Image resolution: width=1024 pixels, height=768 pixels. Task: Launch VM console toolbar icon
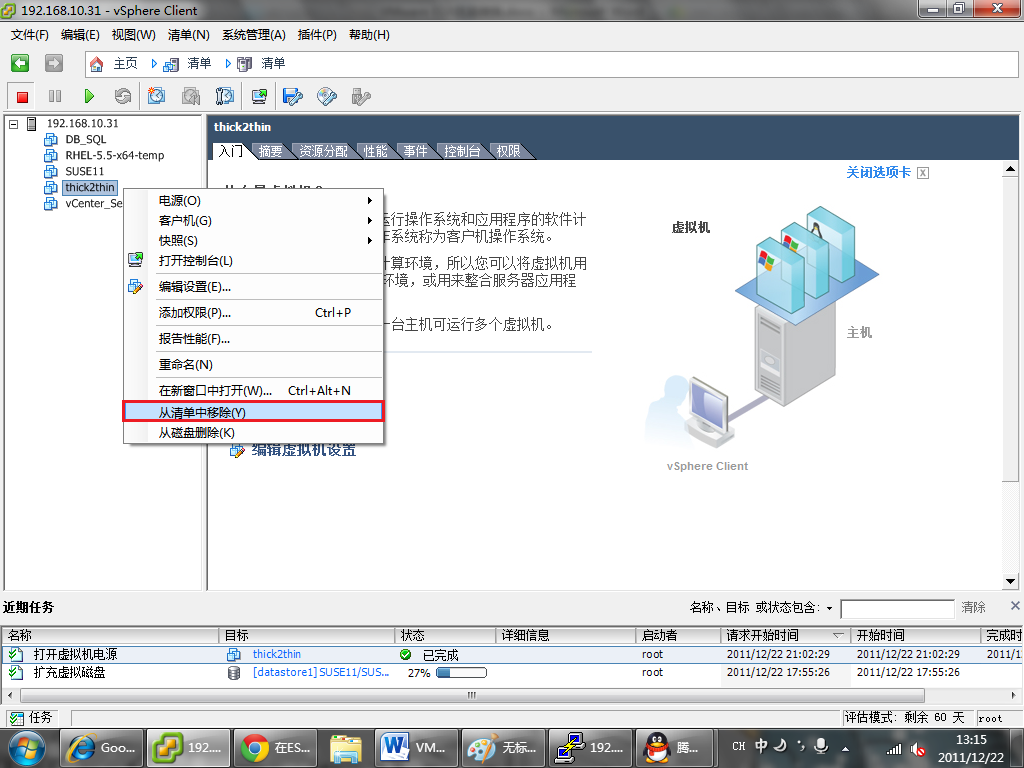pos(259,97)
